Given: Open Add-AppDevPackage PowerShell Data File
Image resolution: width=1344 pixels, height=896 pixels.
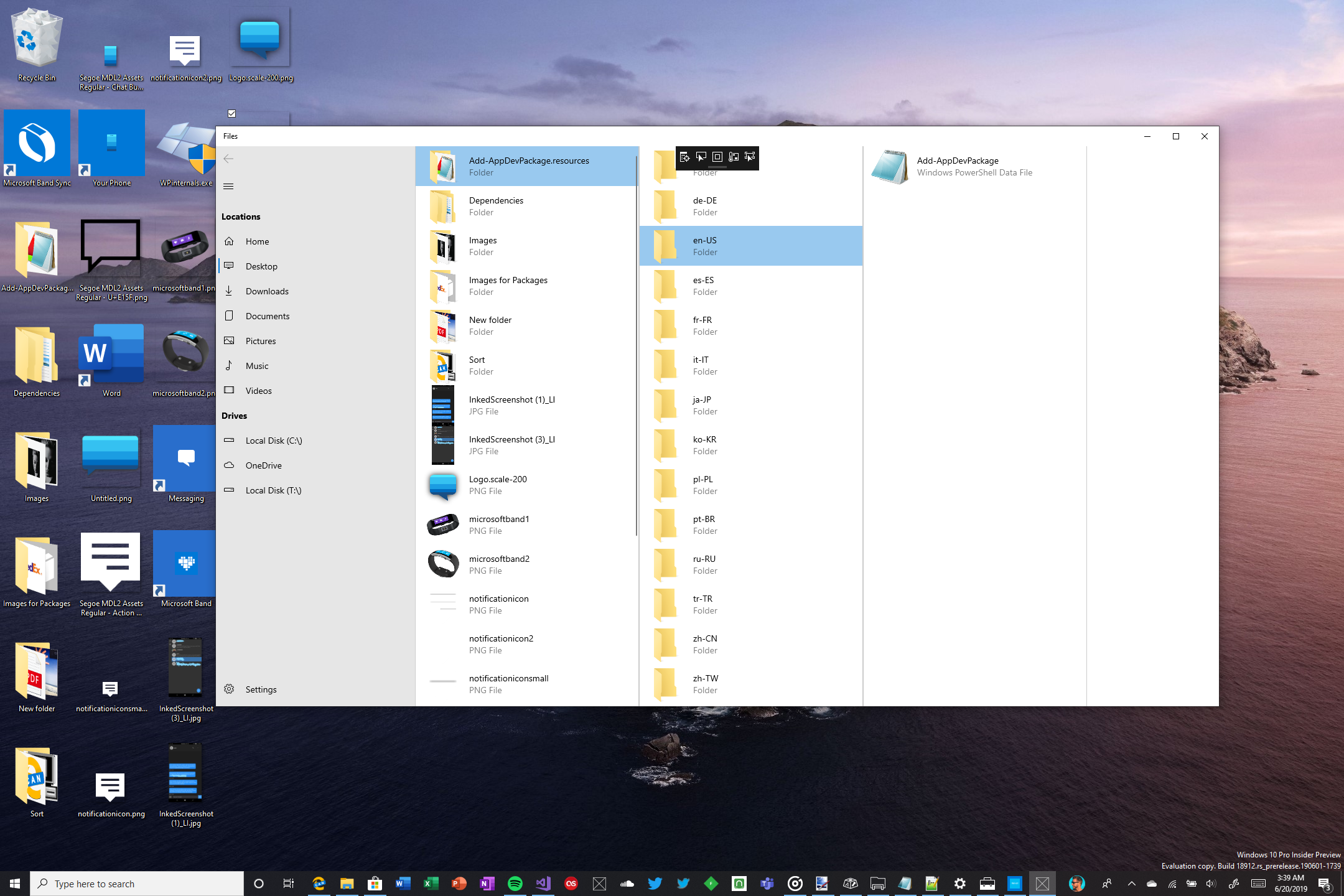Looking at the screenshot, I should (975, 166).
